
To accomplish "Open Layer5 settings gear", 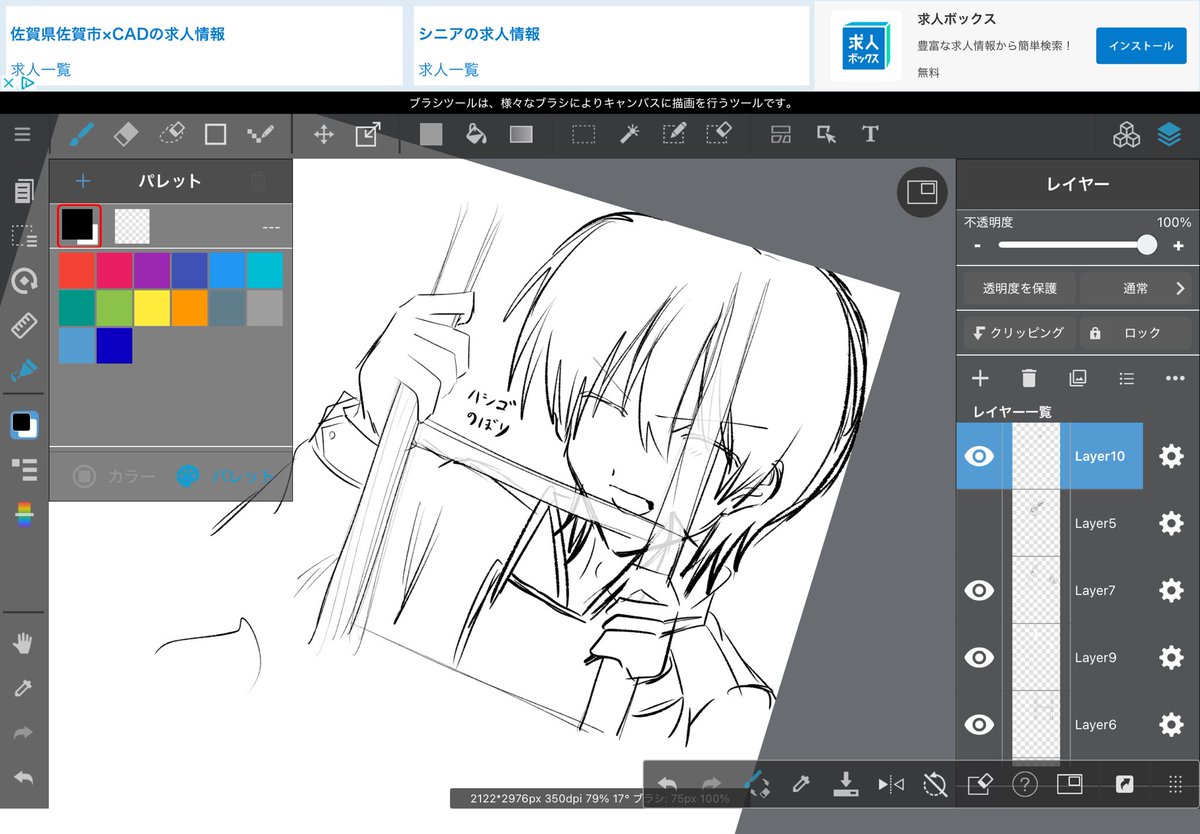I will tap(1171, 523).
